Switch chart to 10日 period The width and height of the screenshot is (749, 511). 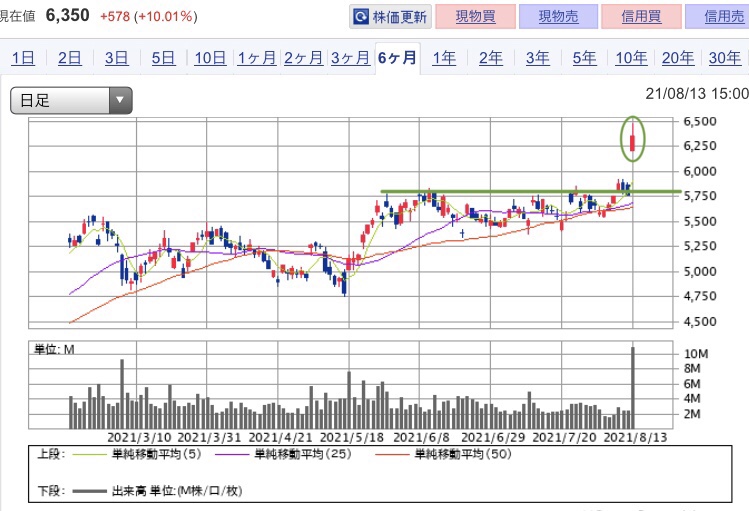pyautogui.click(x=210, y=58)
